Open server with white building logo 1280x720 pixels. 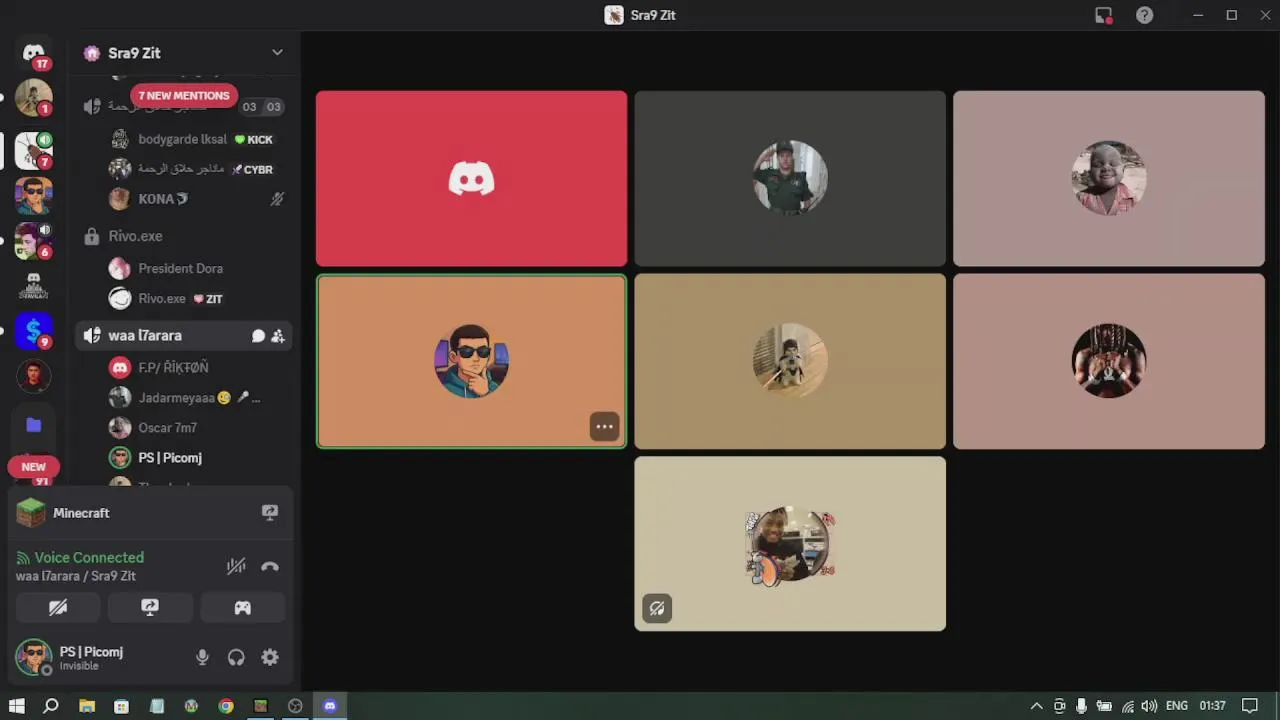[33, 285]
